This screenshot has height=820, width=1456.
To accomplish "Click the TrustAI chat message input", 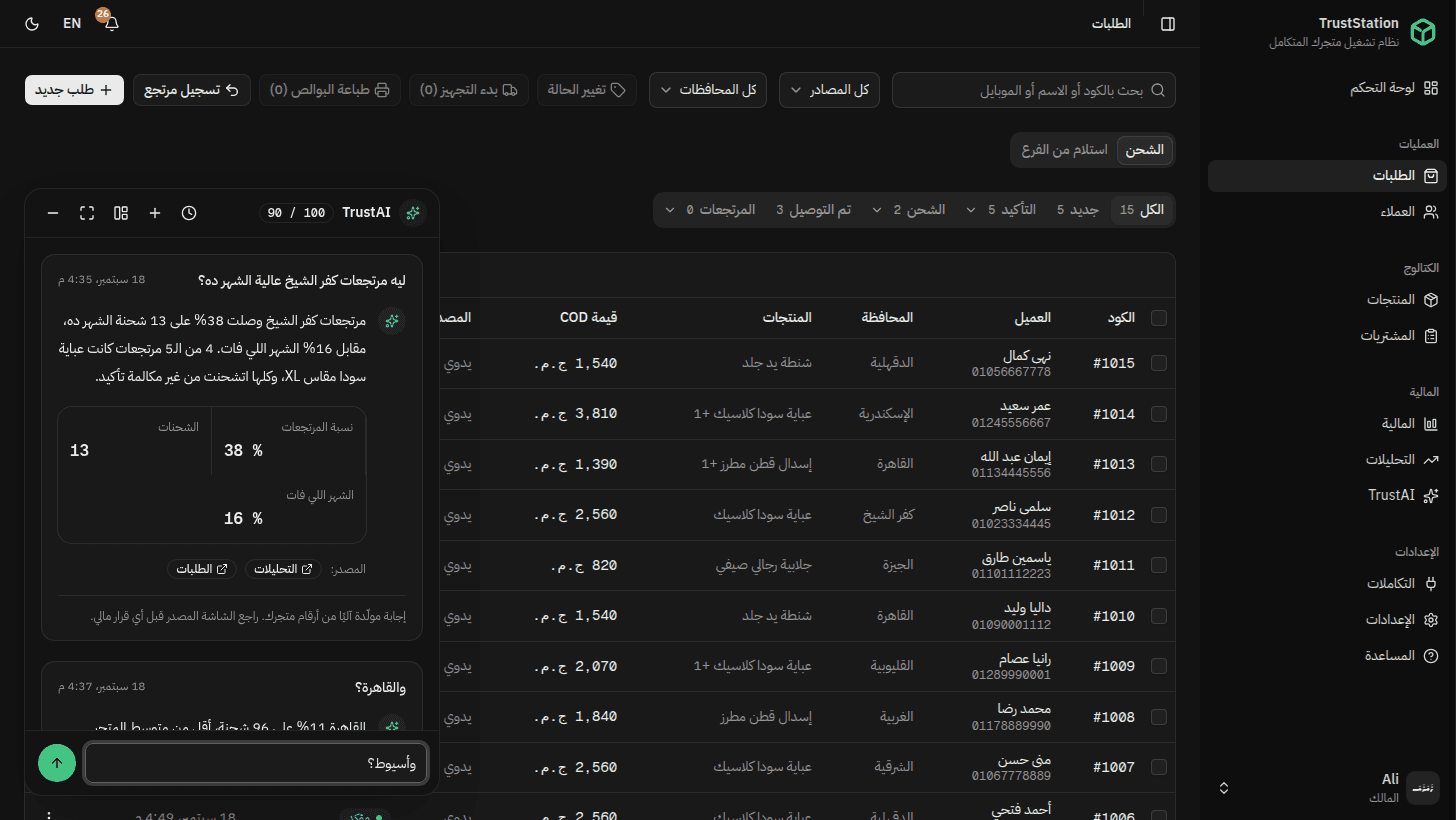I will 255,764.
